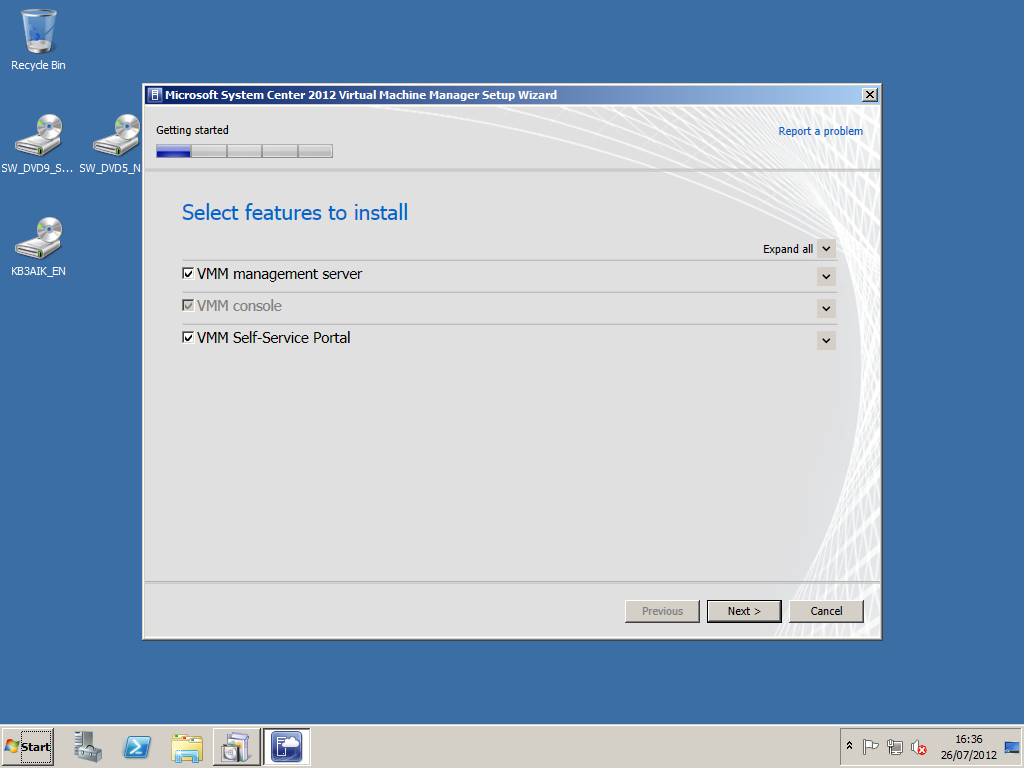Viewport: 1024px width, 768px height.
Task: Uncheck the VMM Self-Service Portal checkbox
Action: pos(188,338)
